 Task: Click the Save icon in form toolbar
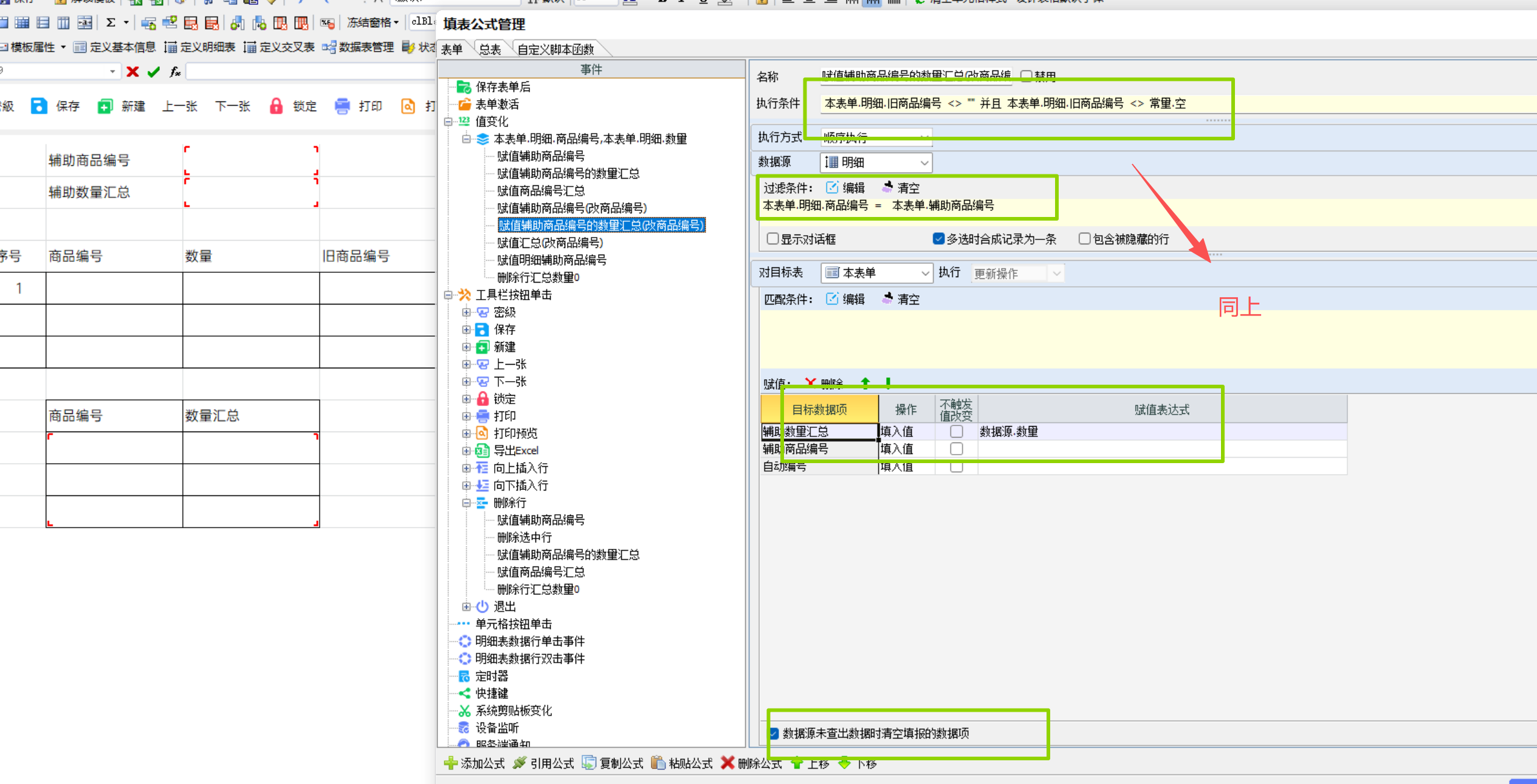[39, 106]
